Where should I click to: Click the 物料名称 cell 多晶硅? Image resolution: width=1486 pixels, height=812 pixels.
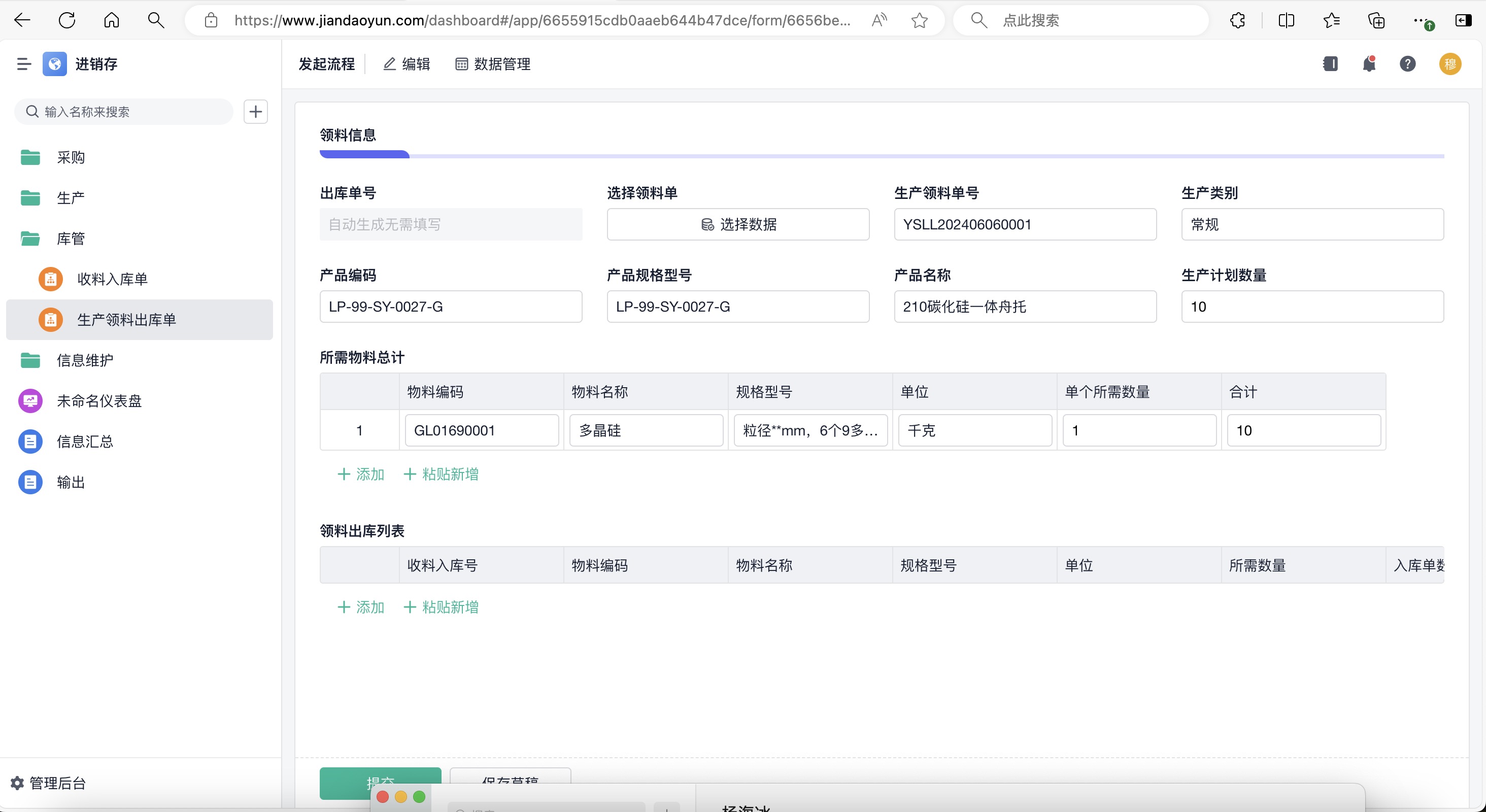tap(646, 430)
